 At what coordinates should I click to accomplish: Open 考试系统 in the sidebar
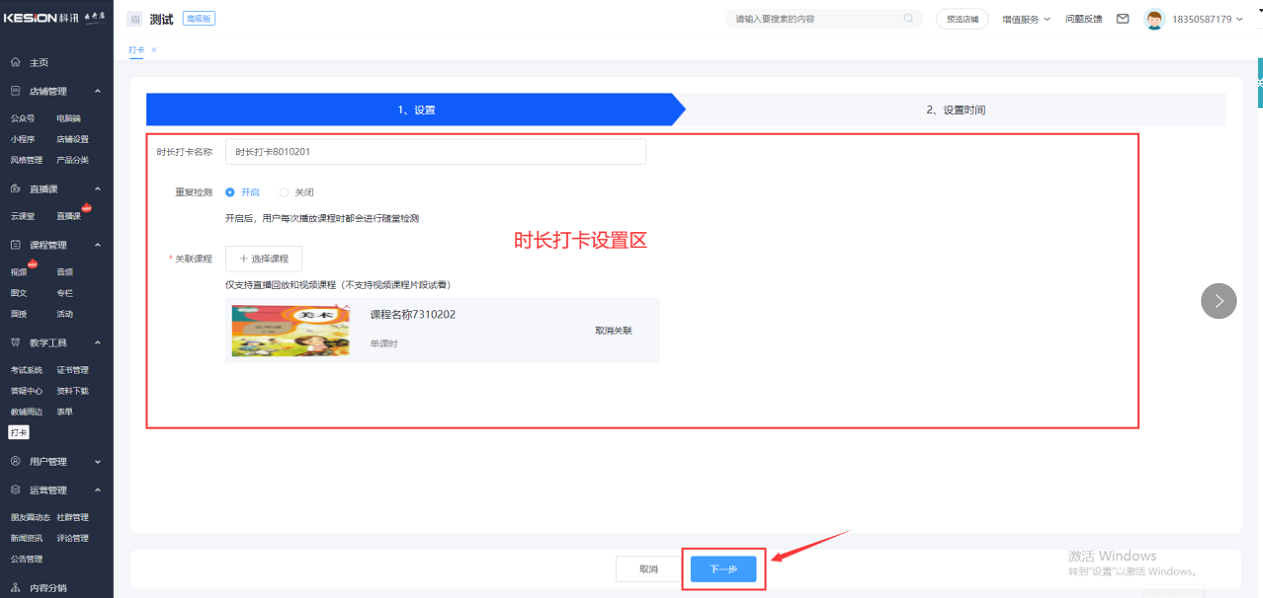tap(27, 370)
